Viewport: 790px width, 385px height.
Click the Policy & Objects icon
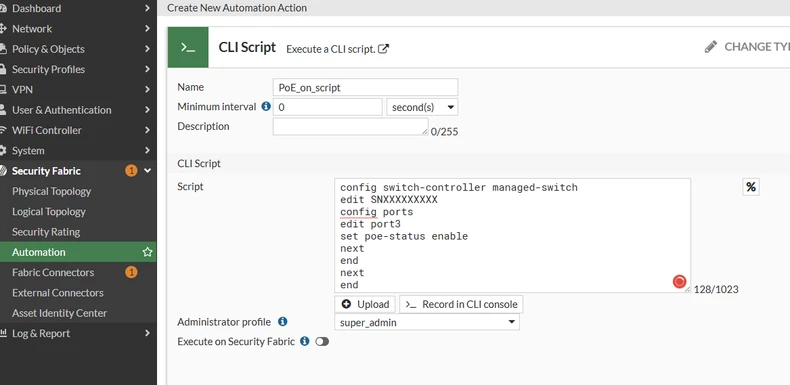3,49
